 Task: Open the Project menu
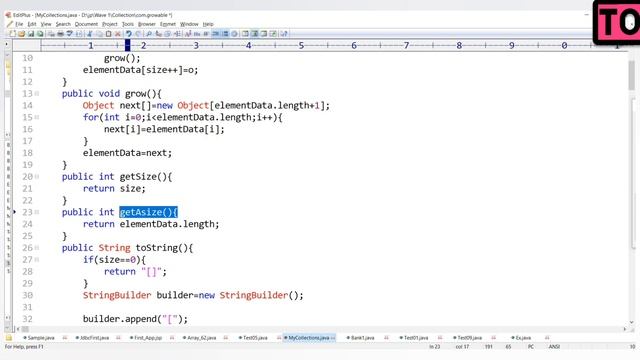109,24
